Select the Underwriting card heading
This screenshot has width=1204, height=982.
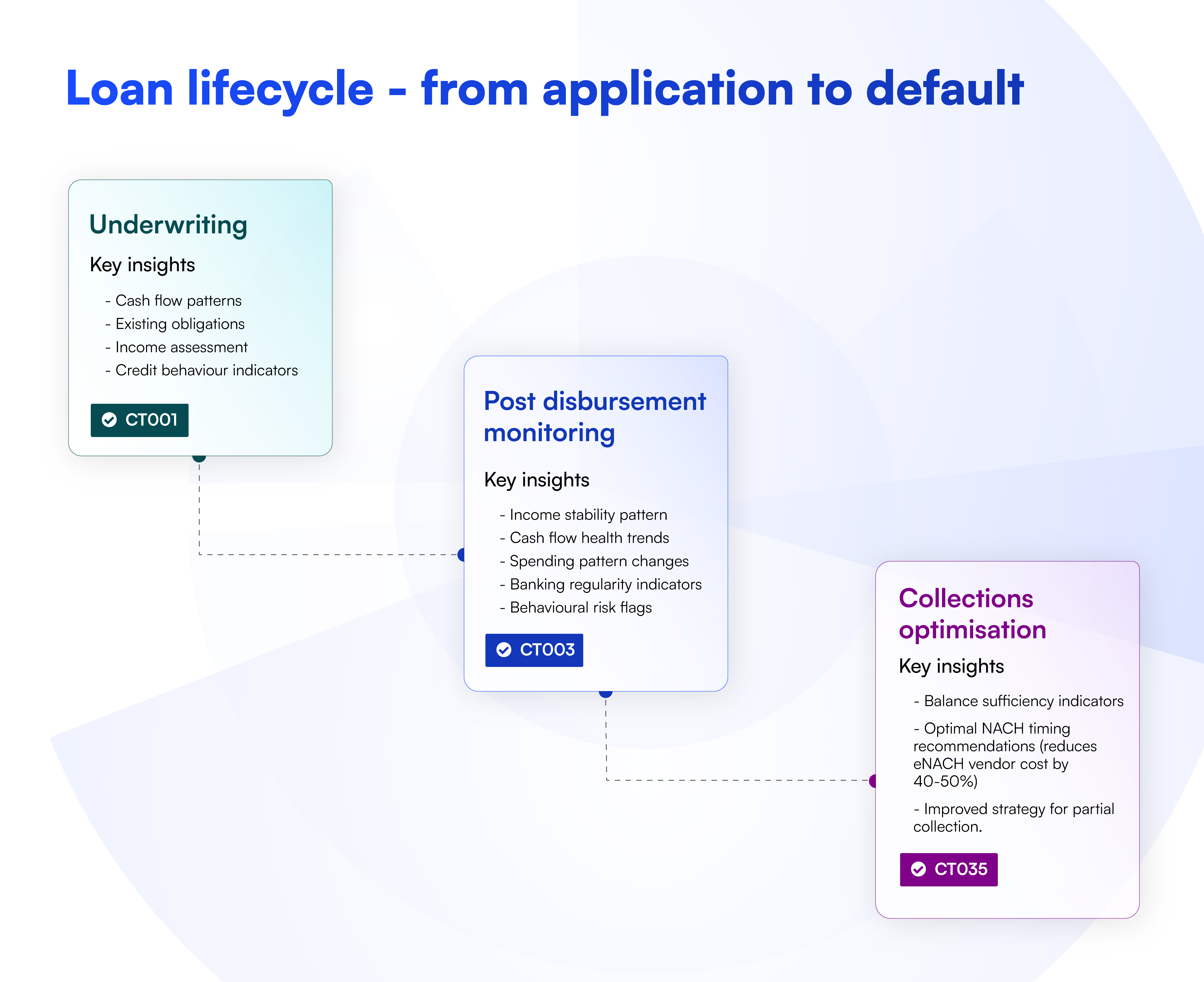169,225
